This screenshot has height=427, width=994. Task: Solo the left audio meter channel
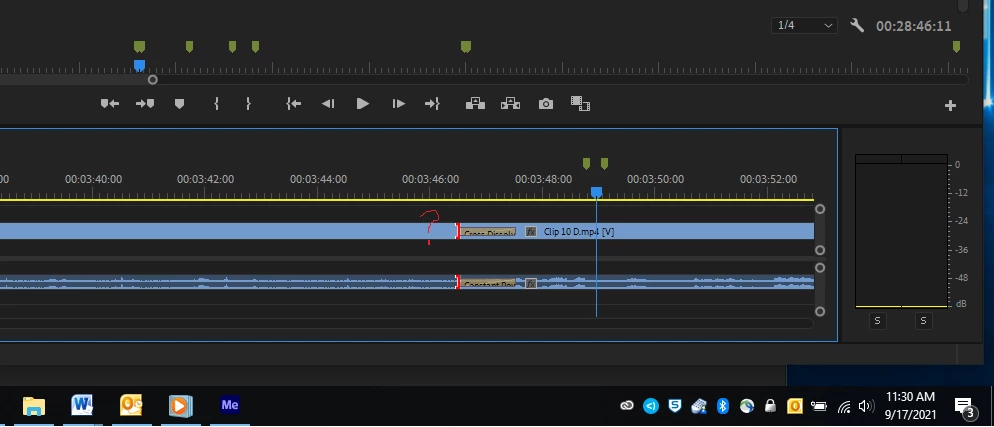[x=877, y=321]
